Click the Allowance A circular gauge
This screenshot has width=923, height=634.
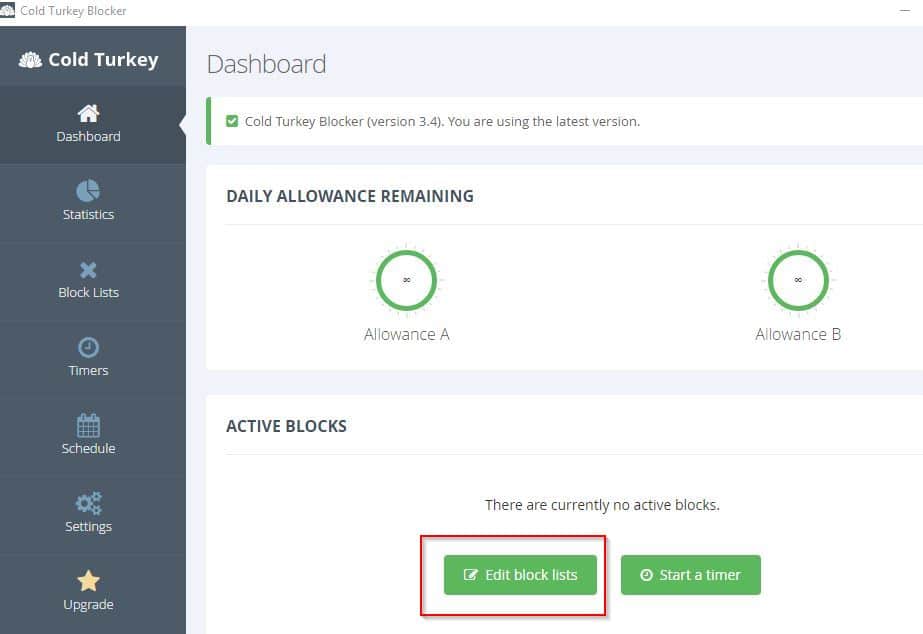tap(407, 280)
